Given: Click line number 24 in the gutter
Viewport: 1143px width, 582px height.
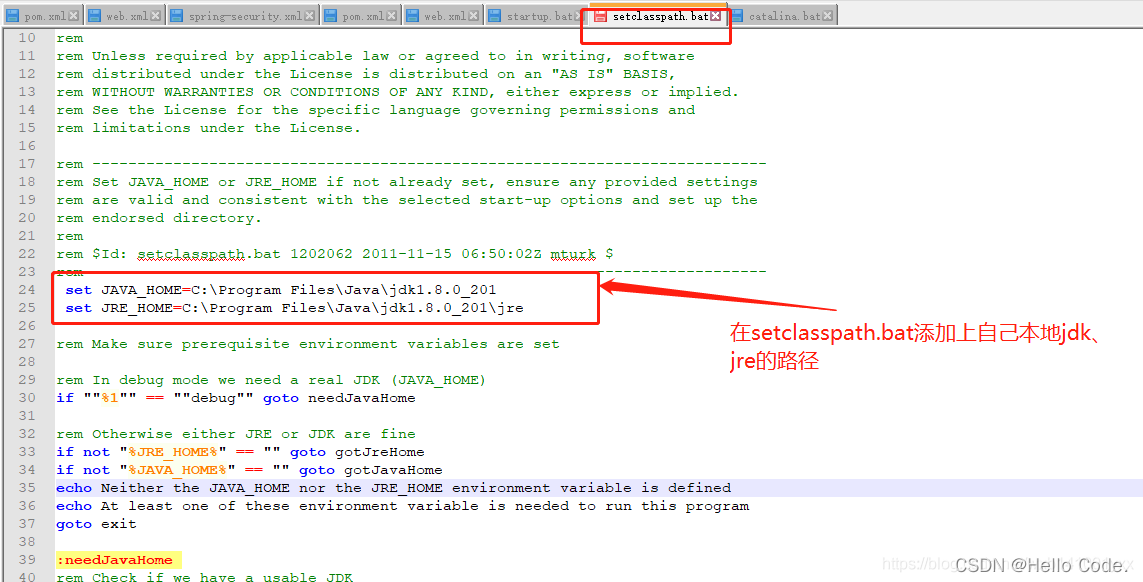Looking at the screenshot, I should (27, 290).
